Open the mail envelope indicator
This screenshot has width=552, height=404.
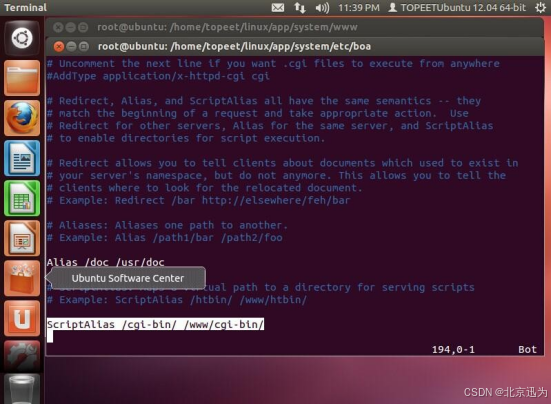(x=278, y=7)
